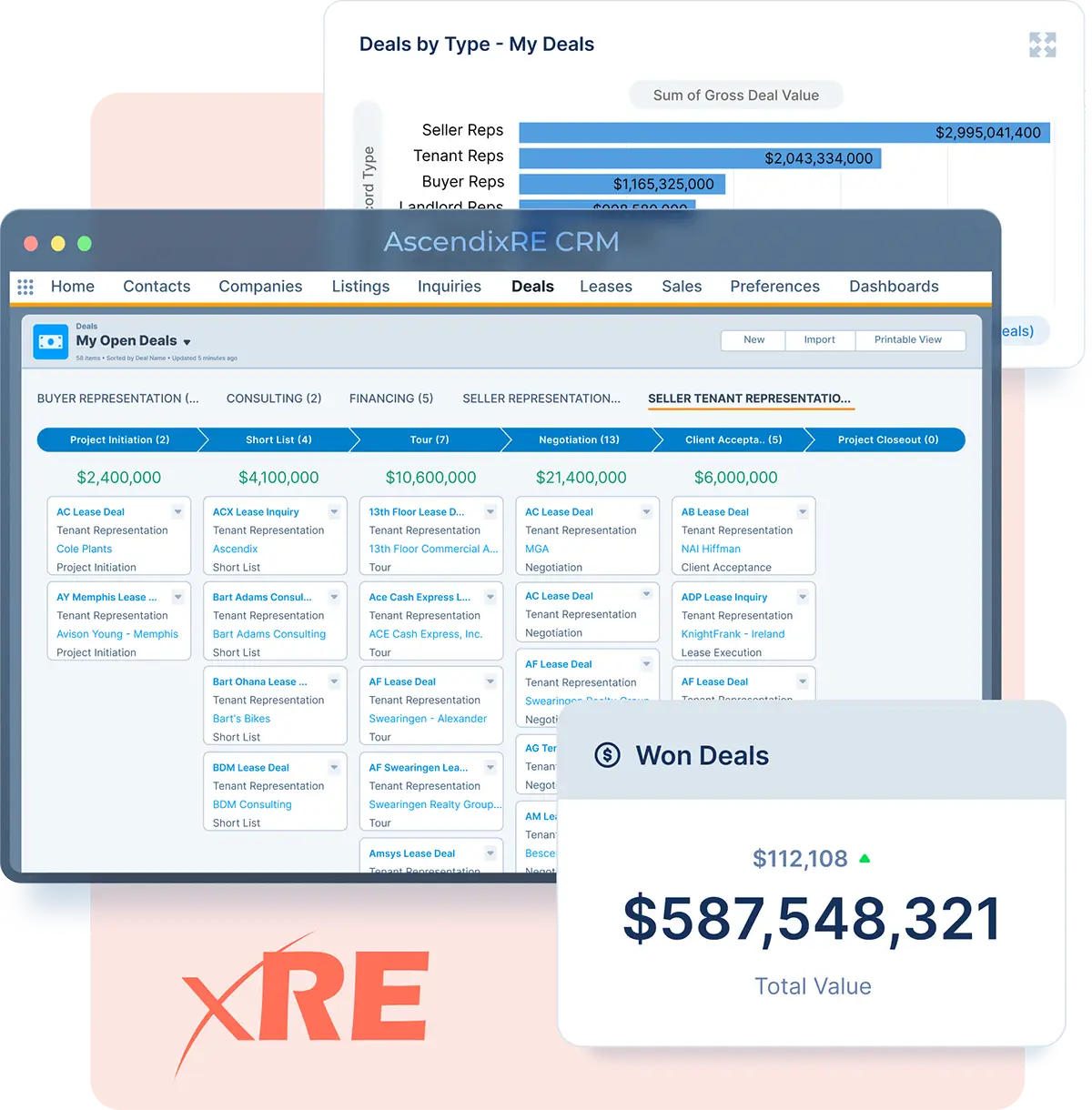Open the Bart's Bikes company link
1092x1110 pixels.
coord(242,719)
